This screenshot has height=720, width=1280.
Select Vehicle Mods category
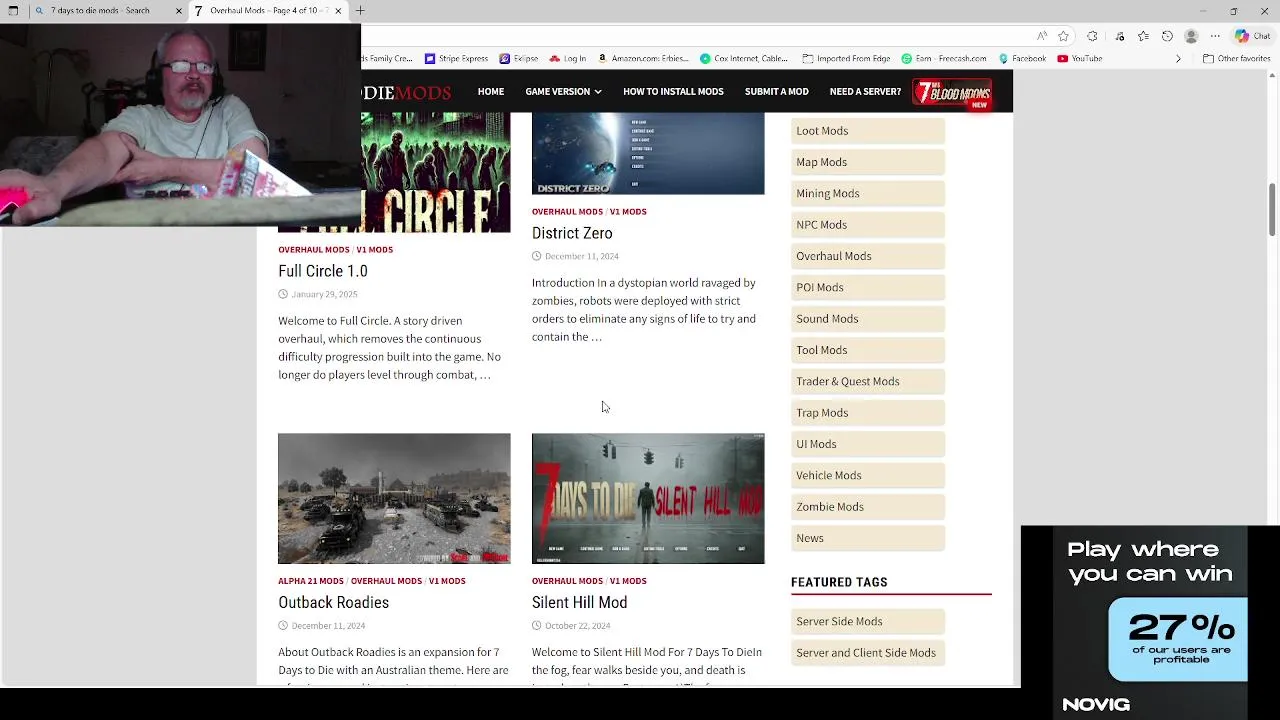tap(868, 475)
